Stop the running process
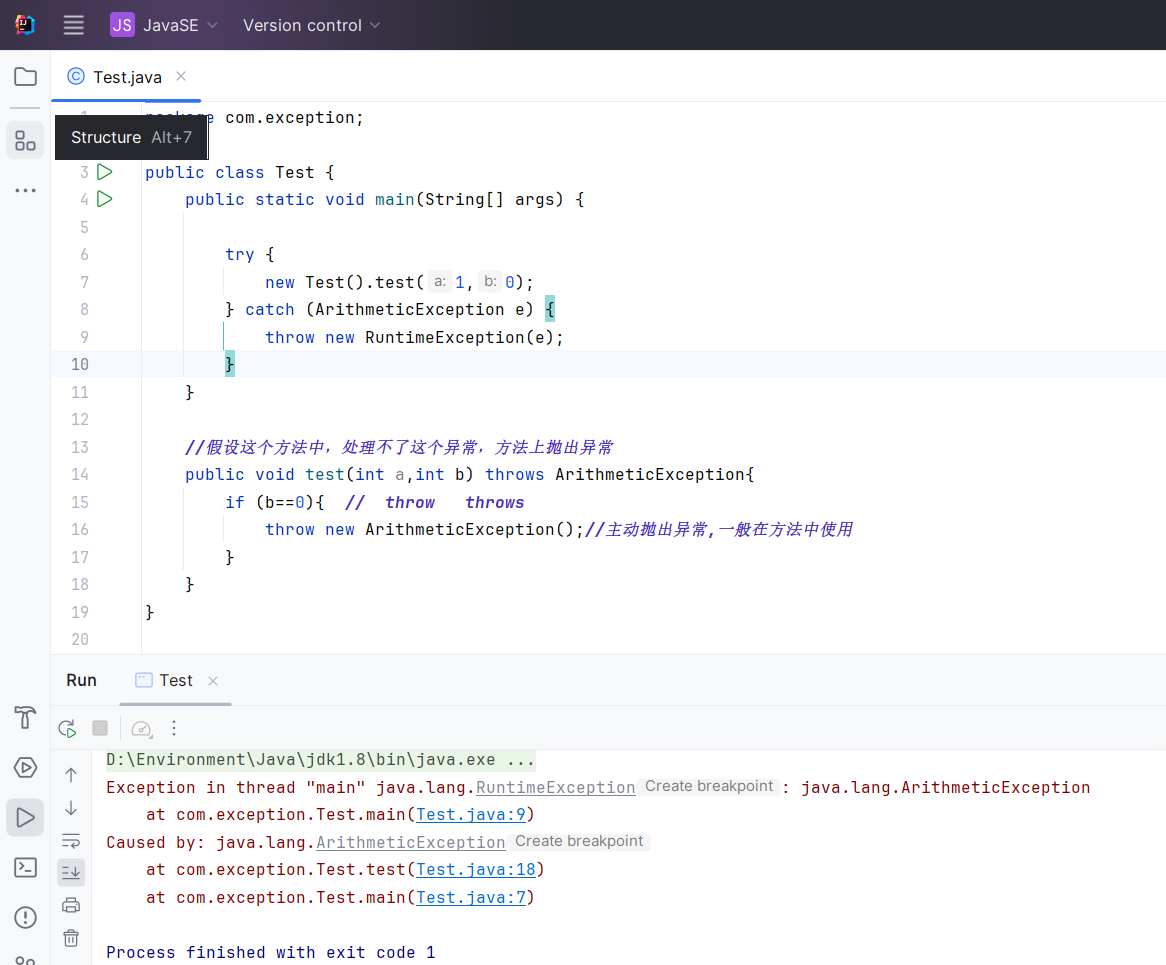The width and height of the screenshot is (1166, 965). pyautogui.click(x=100, y=728)
